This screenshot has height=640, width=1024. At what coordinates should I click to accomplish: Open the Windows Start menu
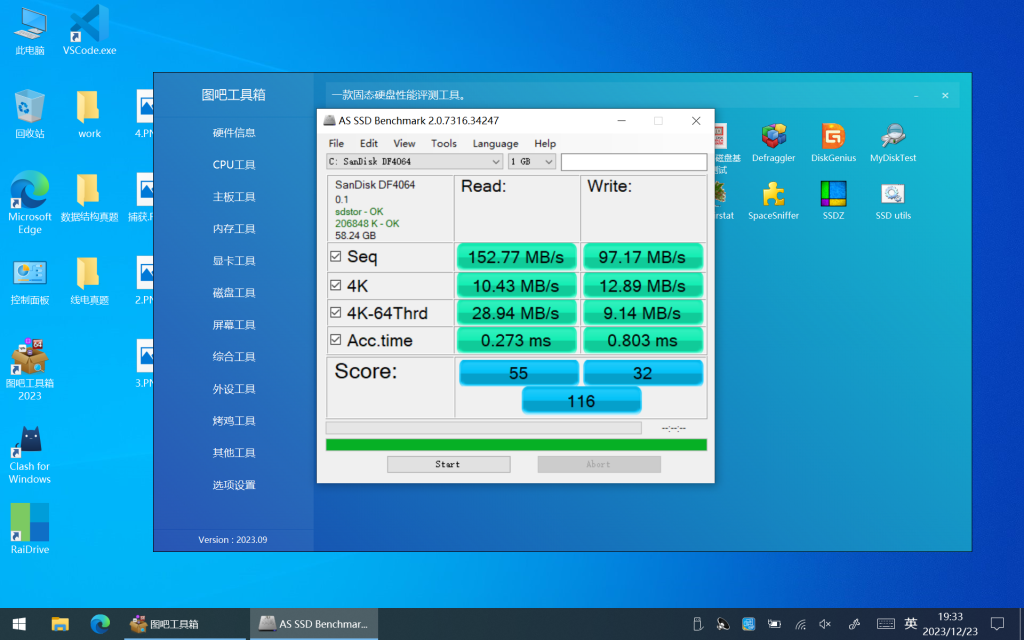[19, 624]
